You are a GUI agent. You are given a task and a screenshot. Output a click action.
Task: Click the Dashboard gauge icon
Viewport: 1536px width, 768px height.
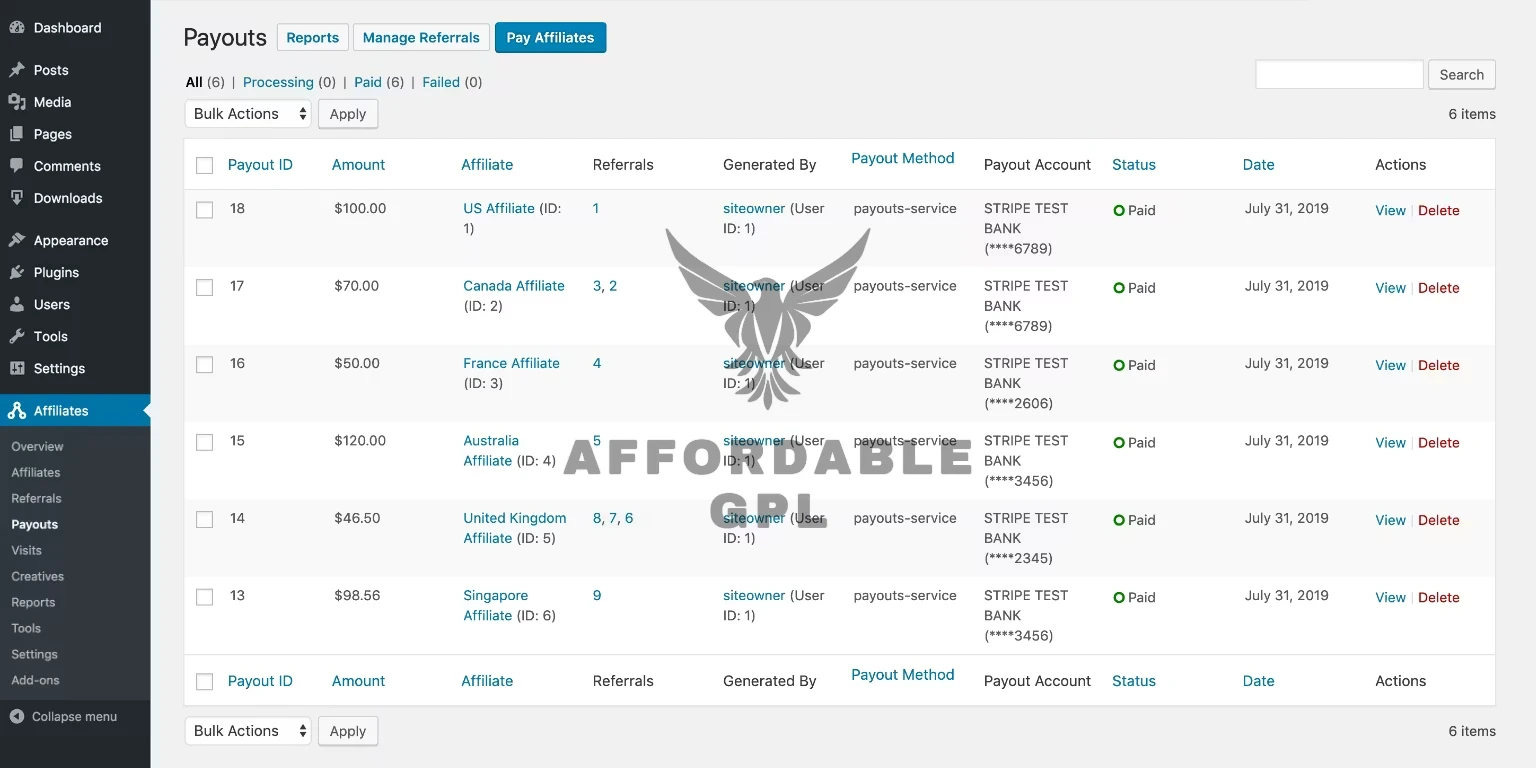tap(17, 28)
